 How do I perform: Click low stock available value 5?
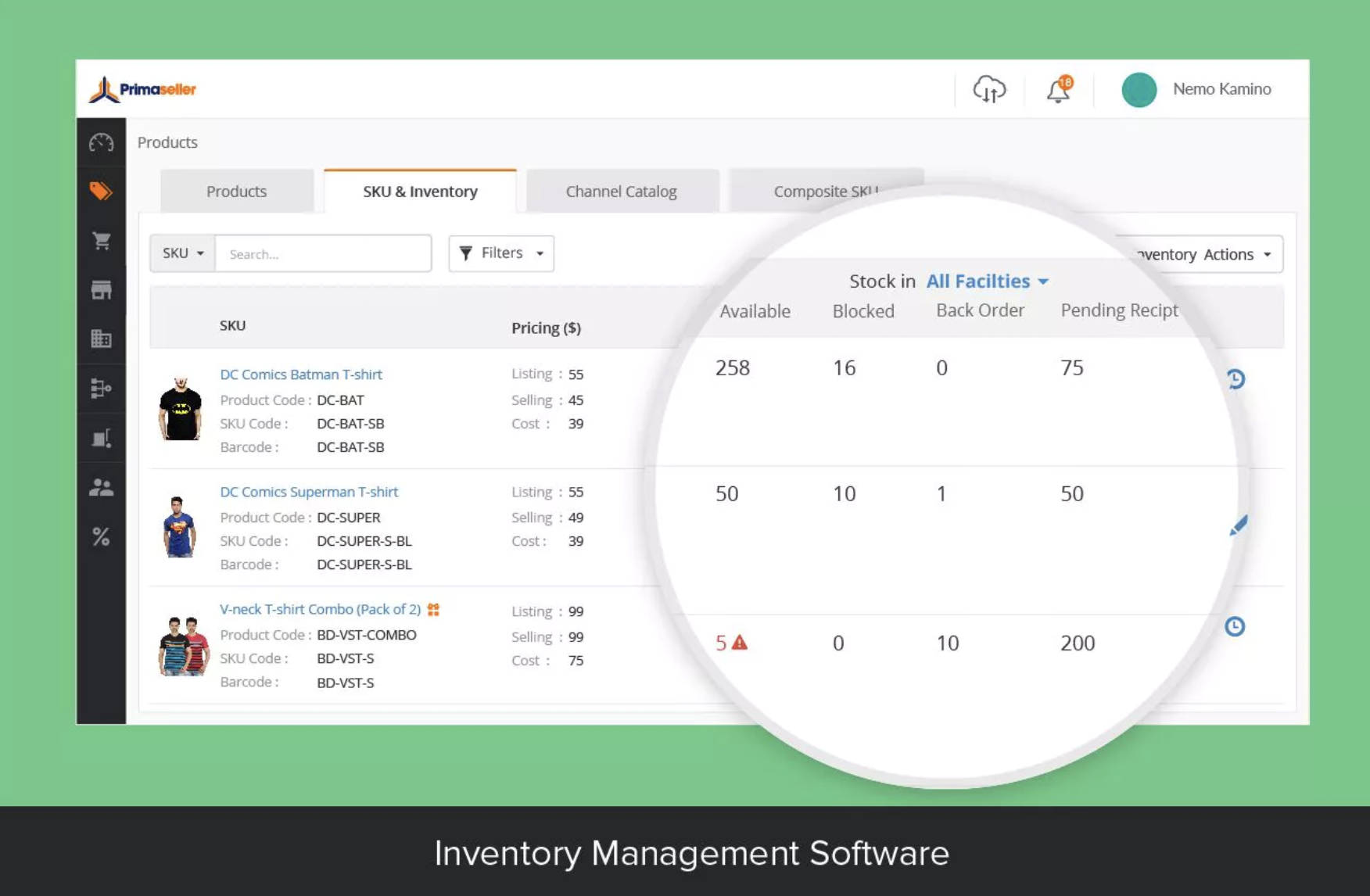(721, 643)
